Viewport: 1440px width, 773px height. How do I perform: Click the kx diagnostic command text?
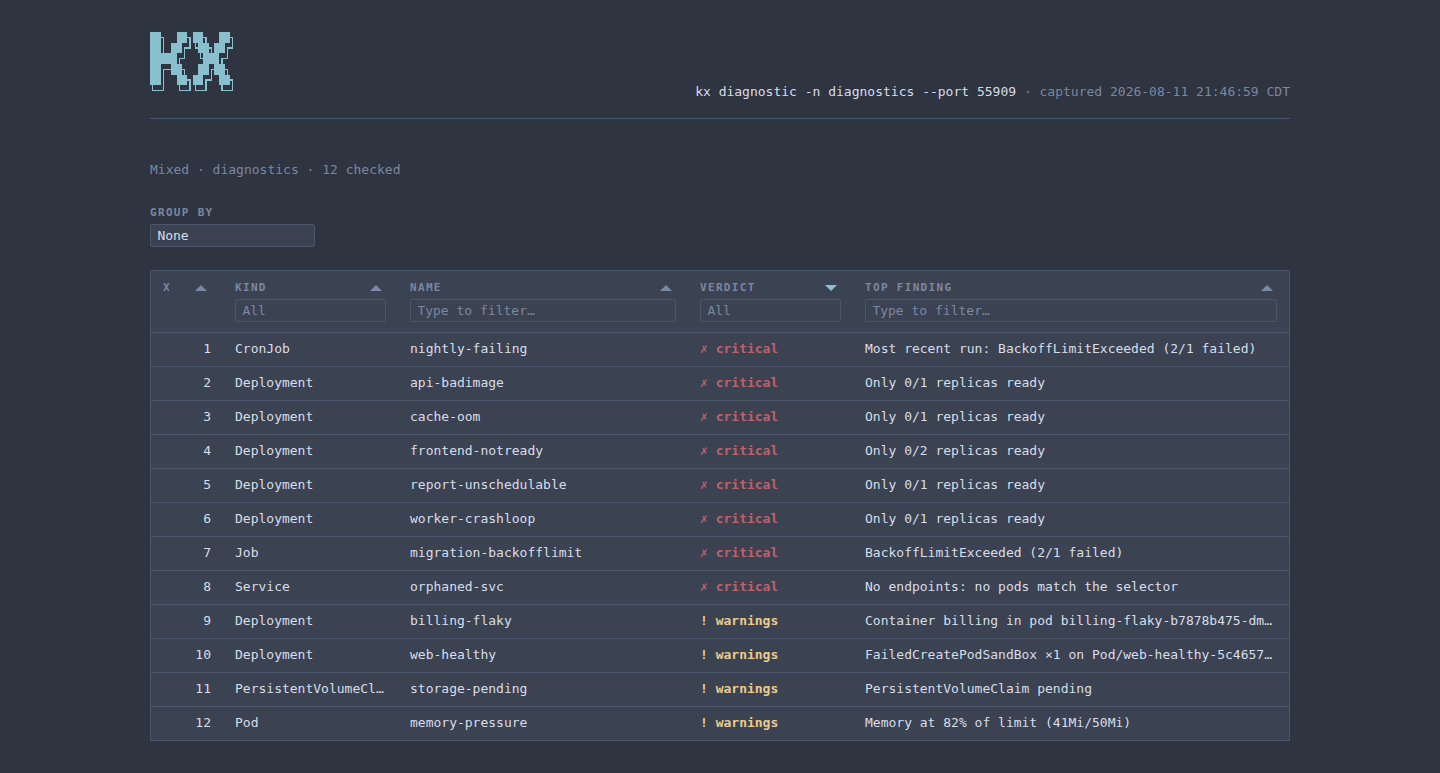click(x=856, y=92)
